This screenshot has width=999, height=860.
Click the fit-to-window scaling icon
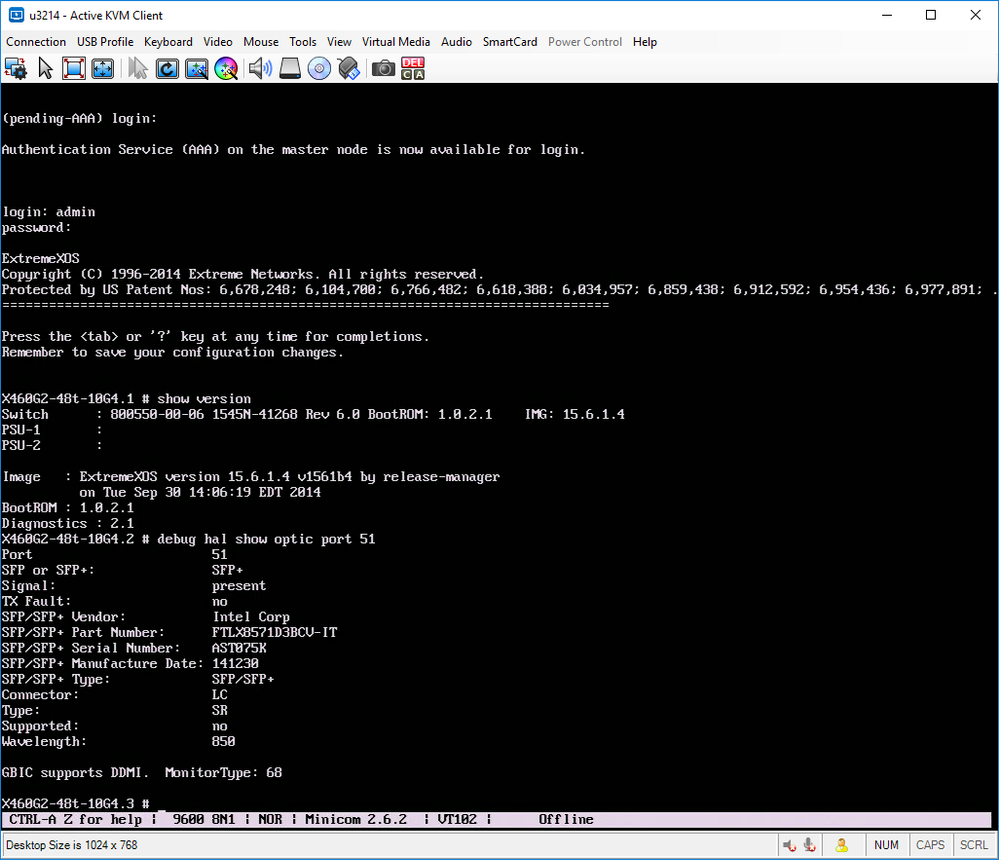(103, 68)
